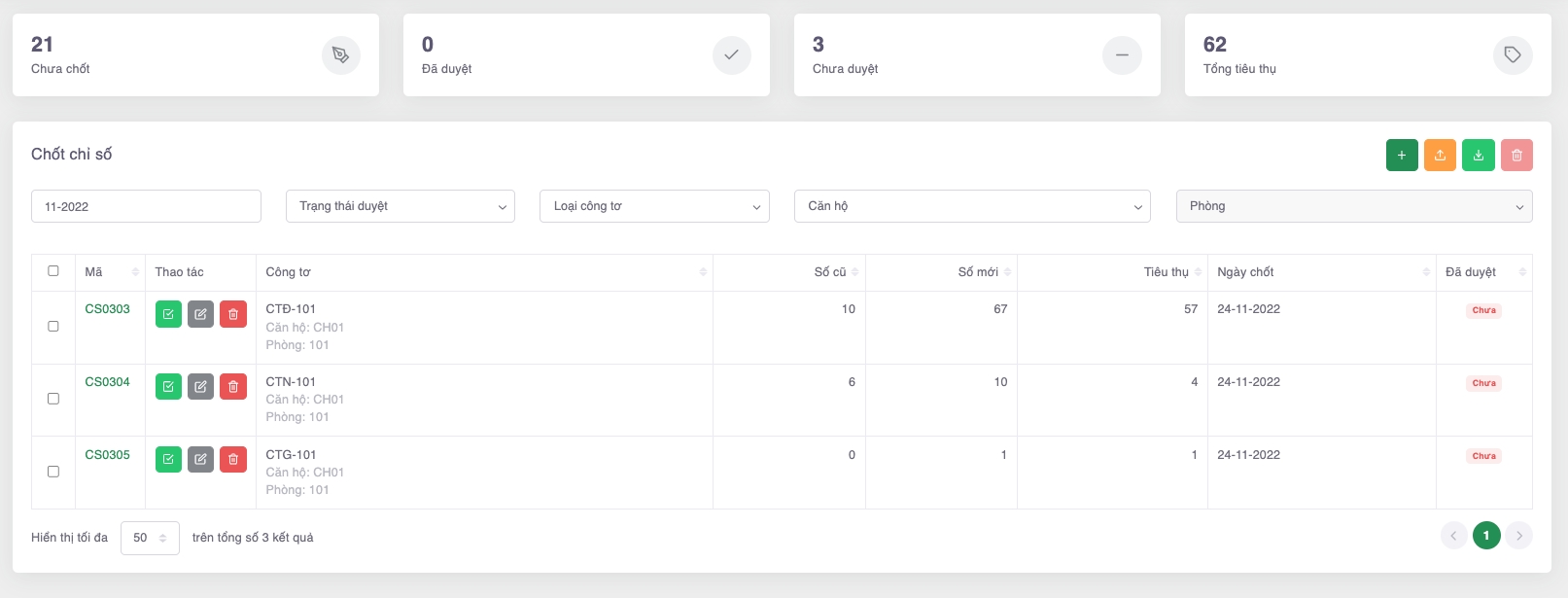Delete reading CS0303 with red trash icon

click(x=233, y=314)
